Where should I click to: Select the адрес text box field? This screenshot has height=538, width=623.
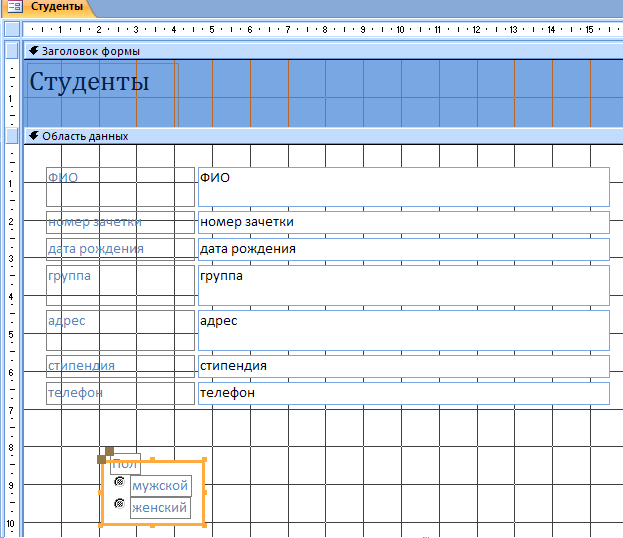click(404, 331)
